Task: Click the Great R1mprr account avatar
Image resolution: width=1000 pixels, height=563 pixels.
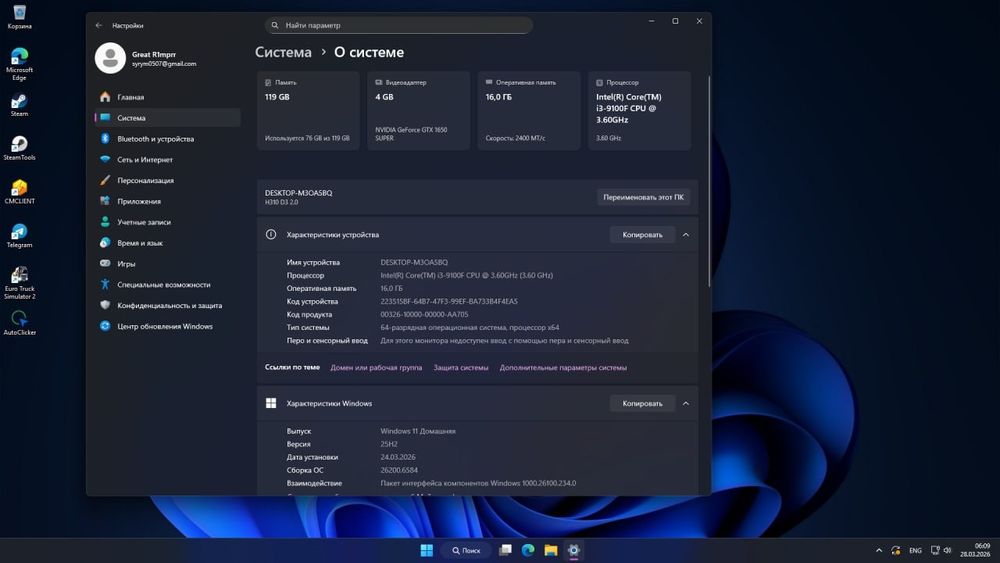Action: 110,58
